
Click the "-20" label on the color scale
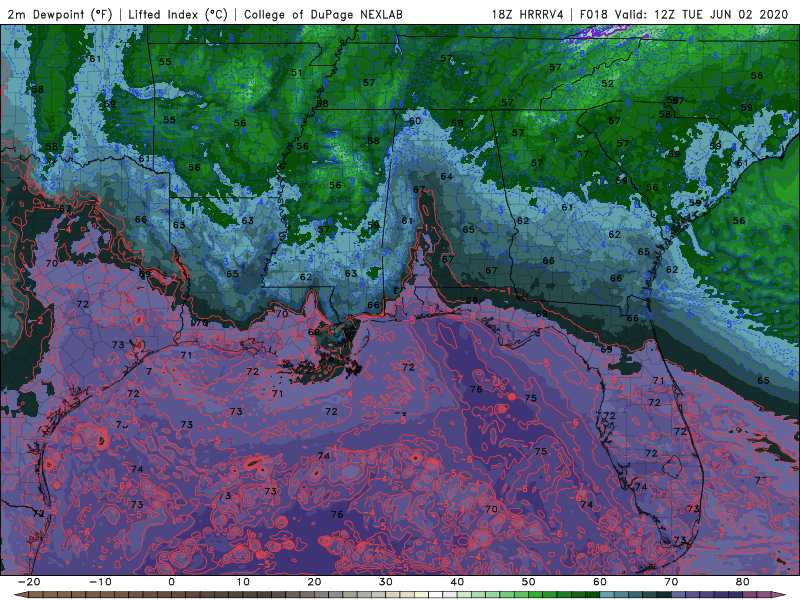(x=29, y=582)
